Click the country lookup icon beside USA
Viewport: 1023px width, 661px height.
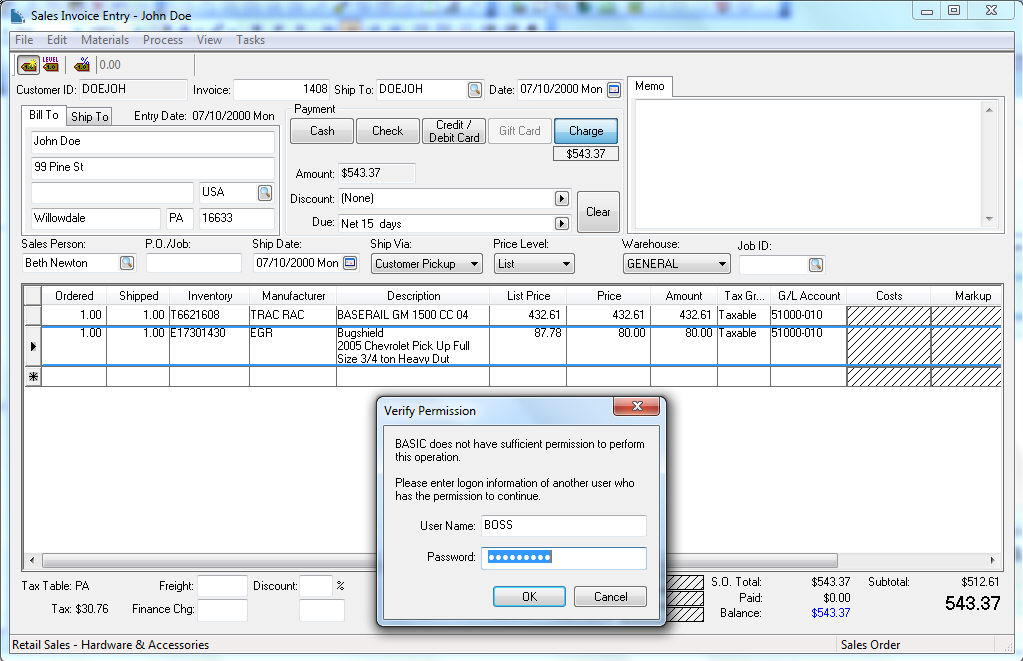tap(265, 192)
